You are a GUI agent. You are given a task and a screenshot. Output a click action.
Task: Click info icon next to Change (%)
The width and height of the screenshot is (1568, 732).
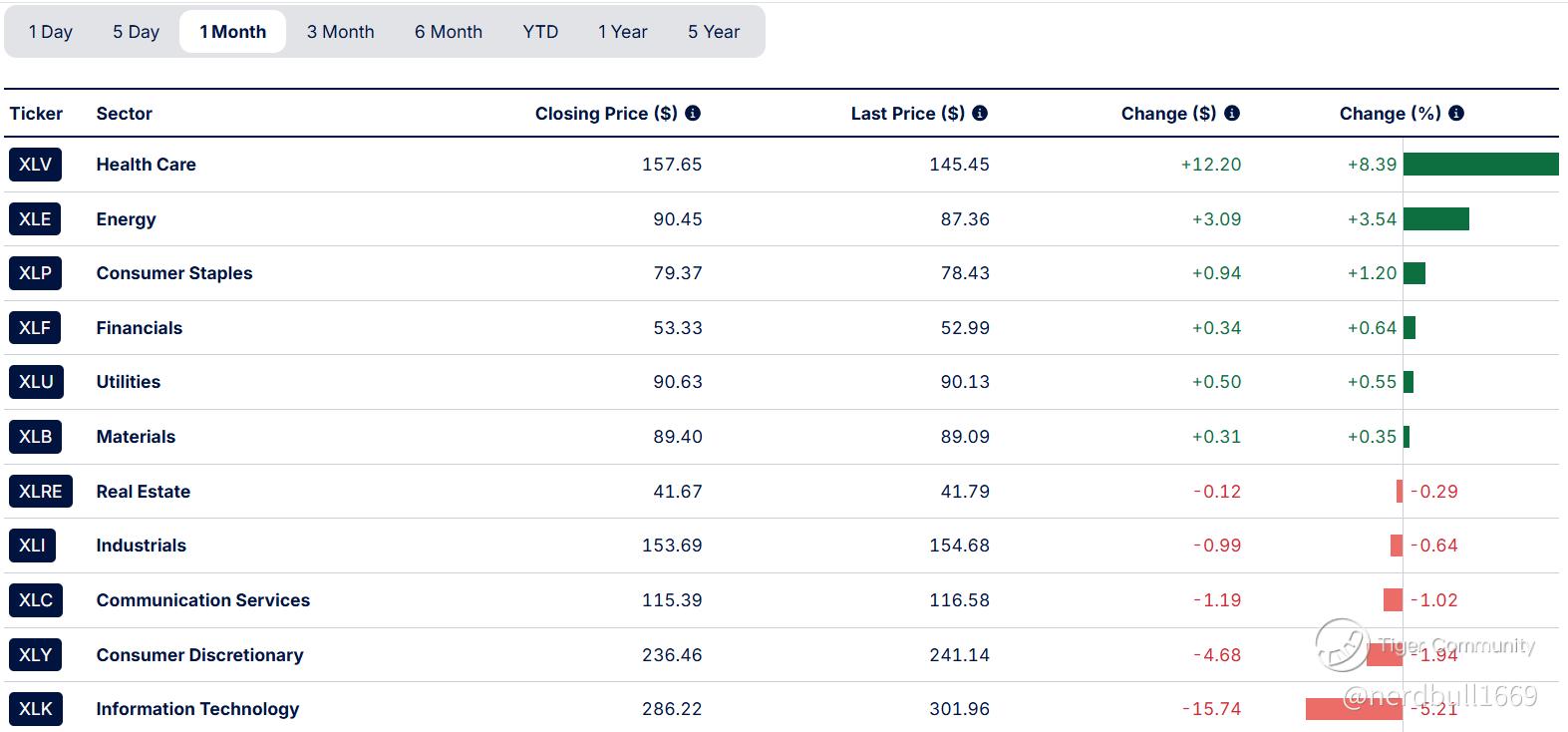pyautogui.click(x=1456, y=114)
